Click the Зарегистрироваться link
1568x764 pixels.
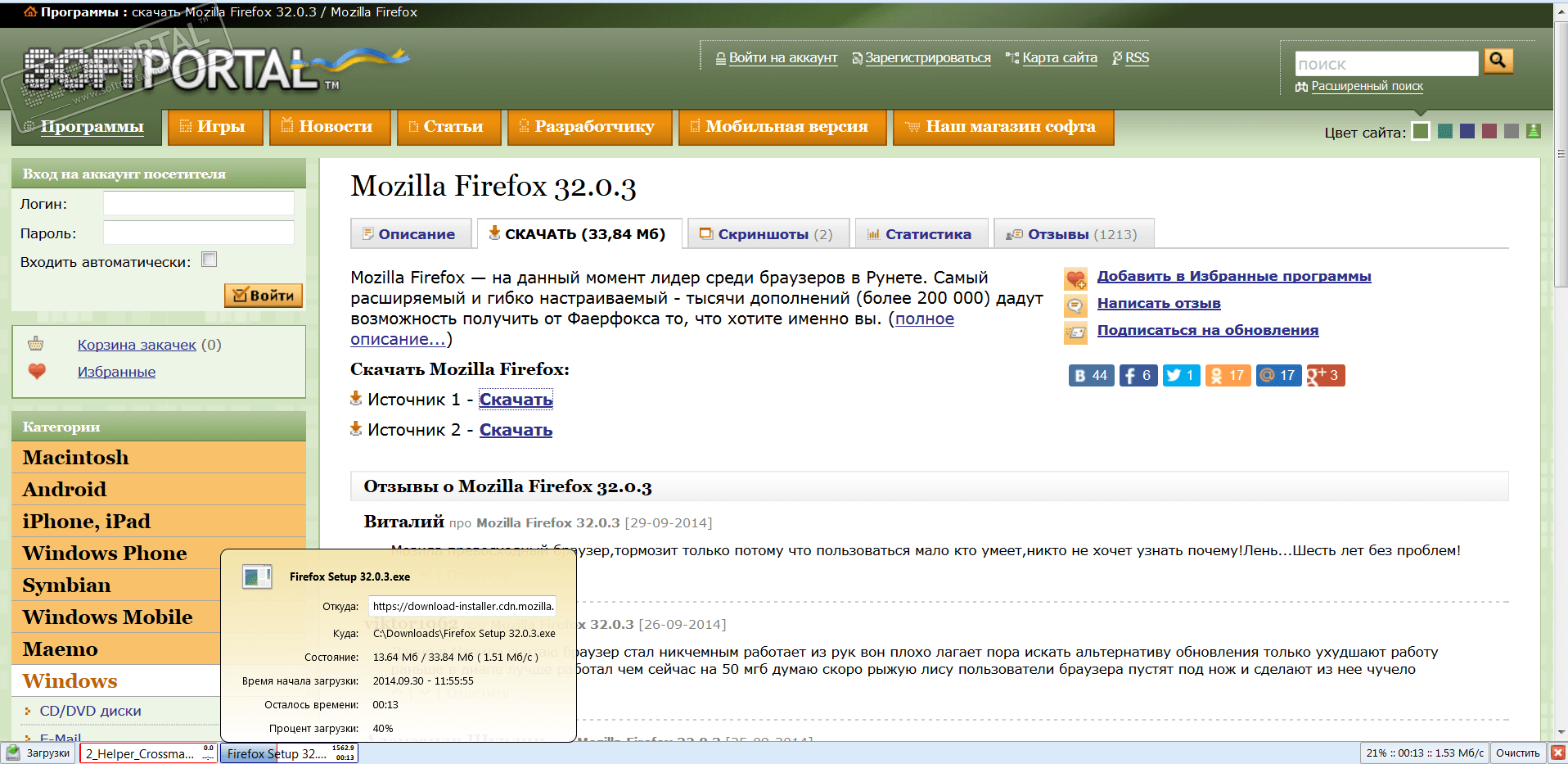click(928, 58)
